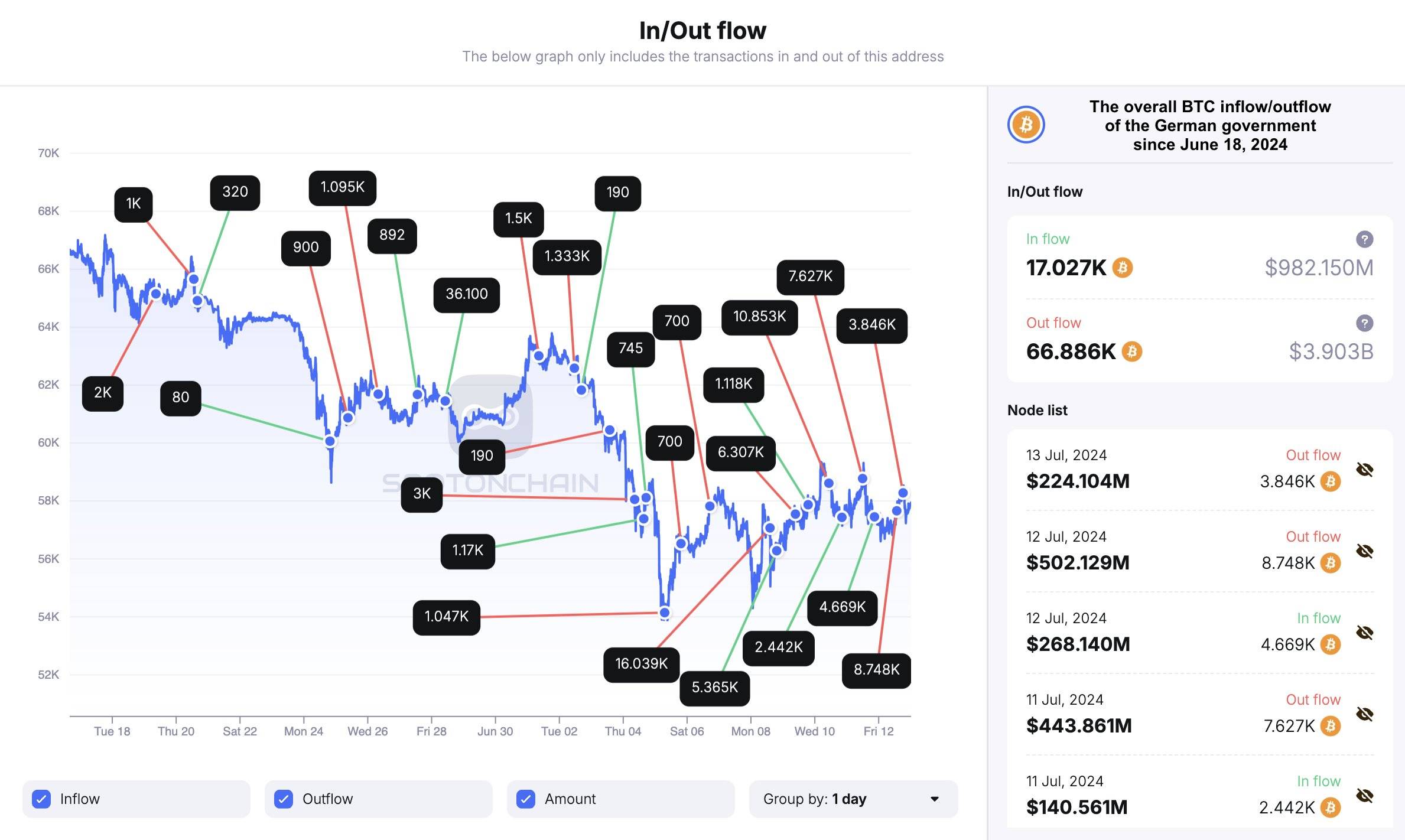Select the 16.039K outflow label on chart
This screenshot has width=1405, height=840.
coord(641,665)
